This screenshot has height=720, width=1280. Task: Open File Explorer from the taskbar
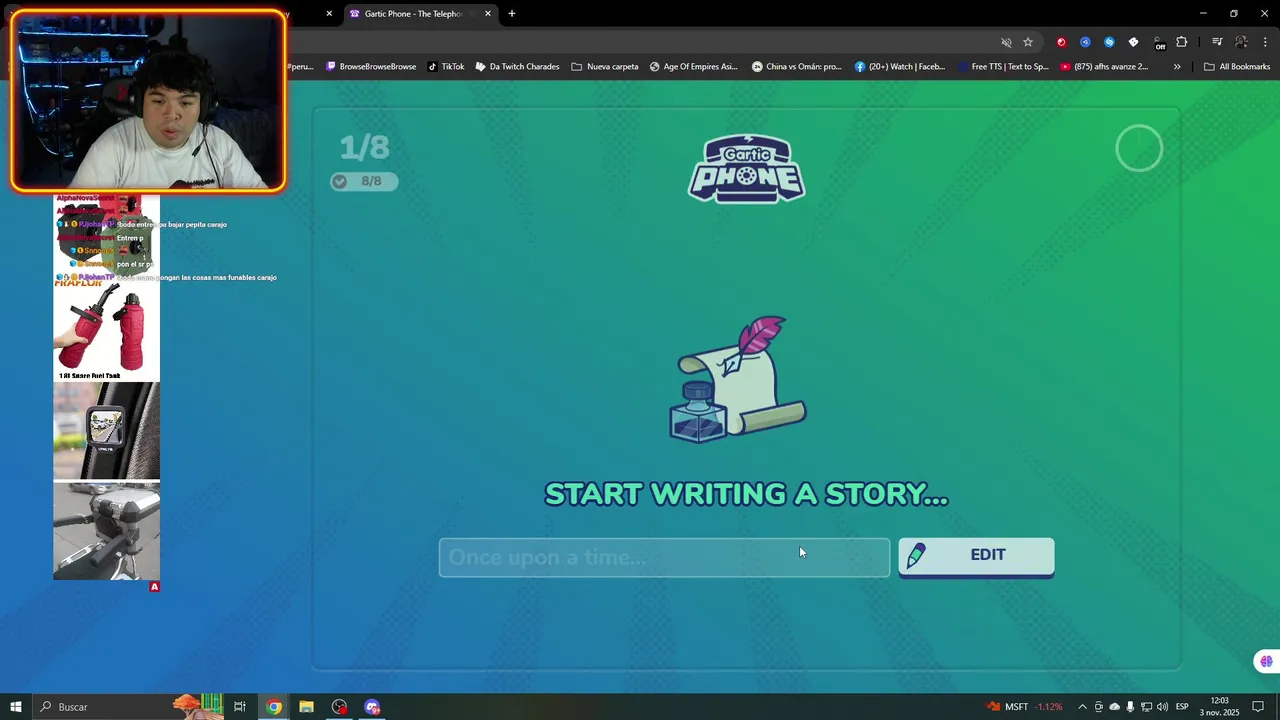pos(306,707)
